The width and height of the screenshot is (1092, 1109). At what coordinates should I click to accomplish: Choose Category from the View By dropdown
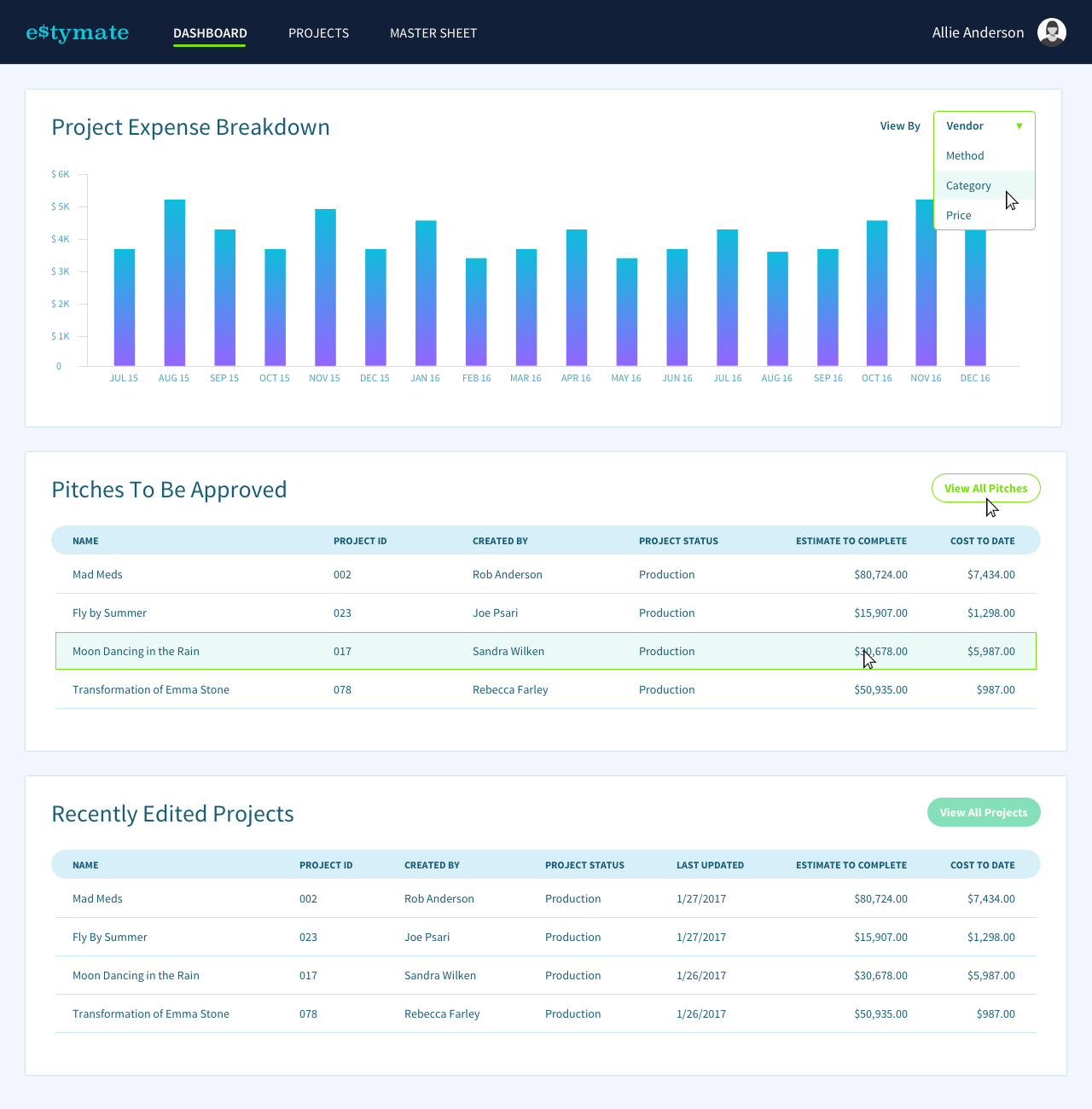click(968, 185)
